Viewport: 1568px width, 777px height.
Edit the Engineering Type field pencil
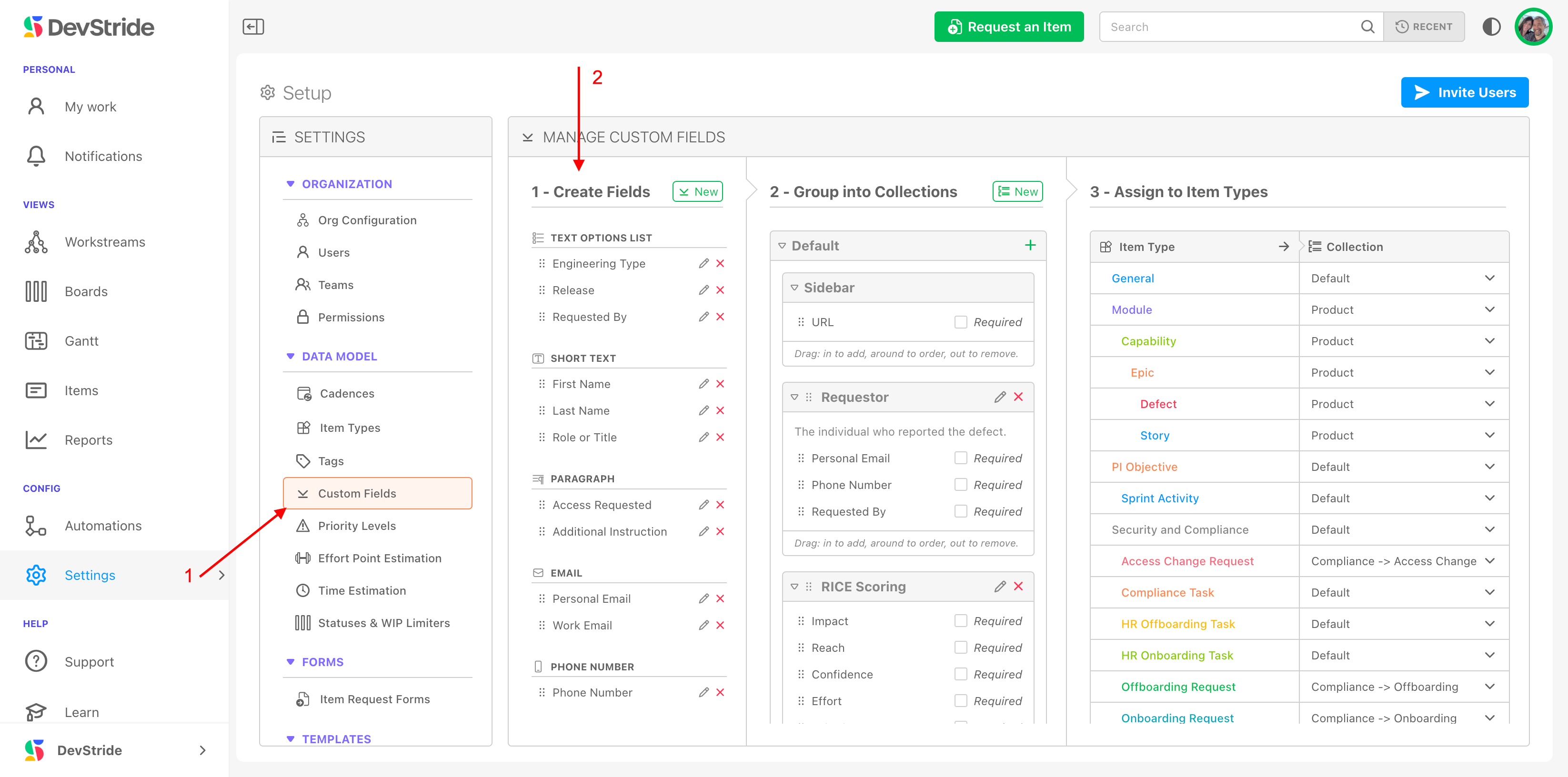point(704,263)
